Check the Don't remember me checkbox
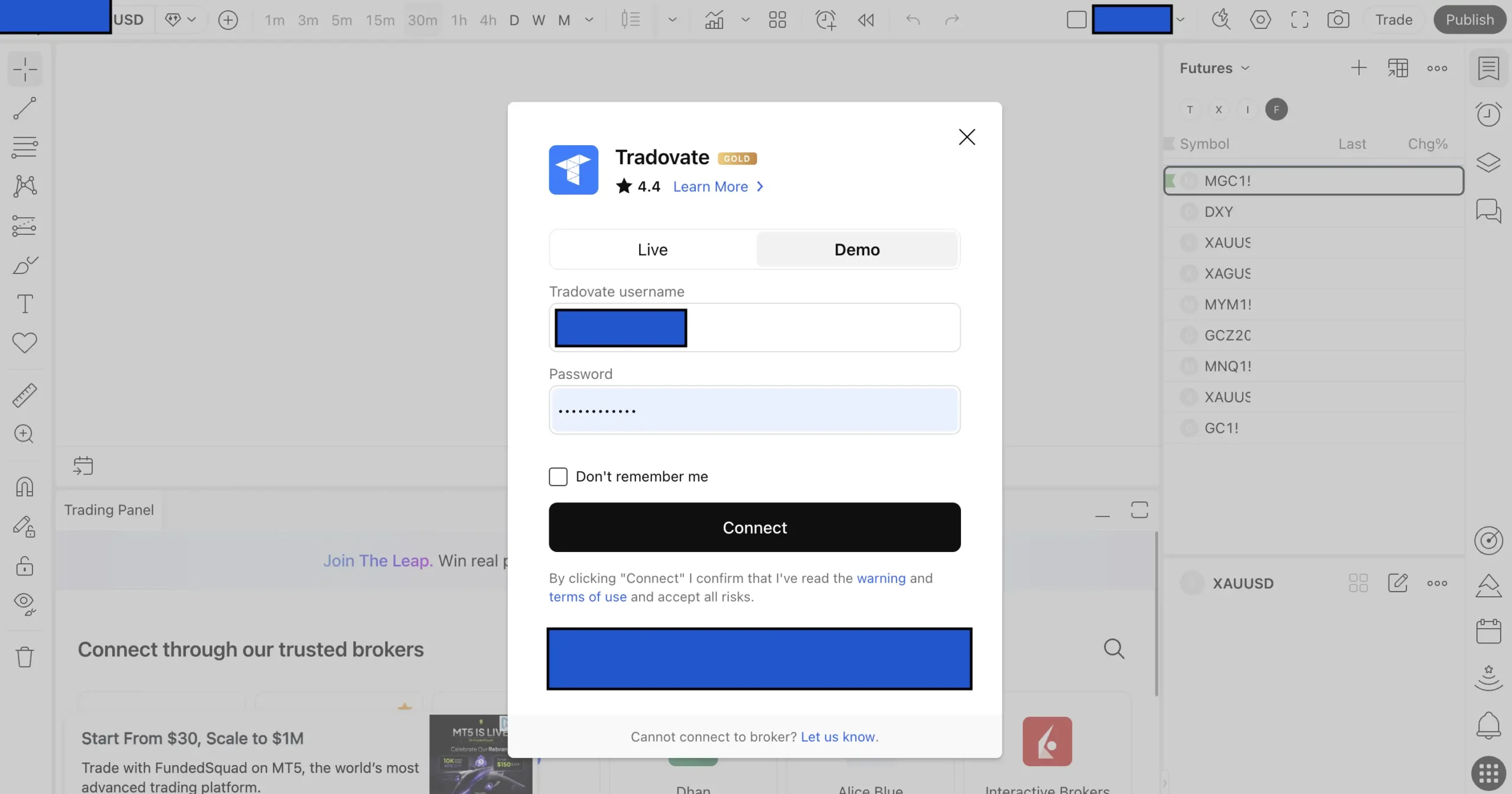 pyautogui.click(x=558, y=476)
